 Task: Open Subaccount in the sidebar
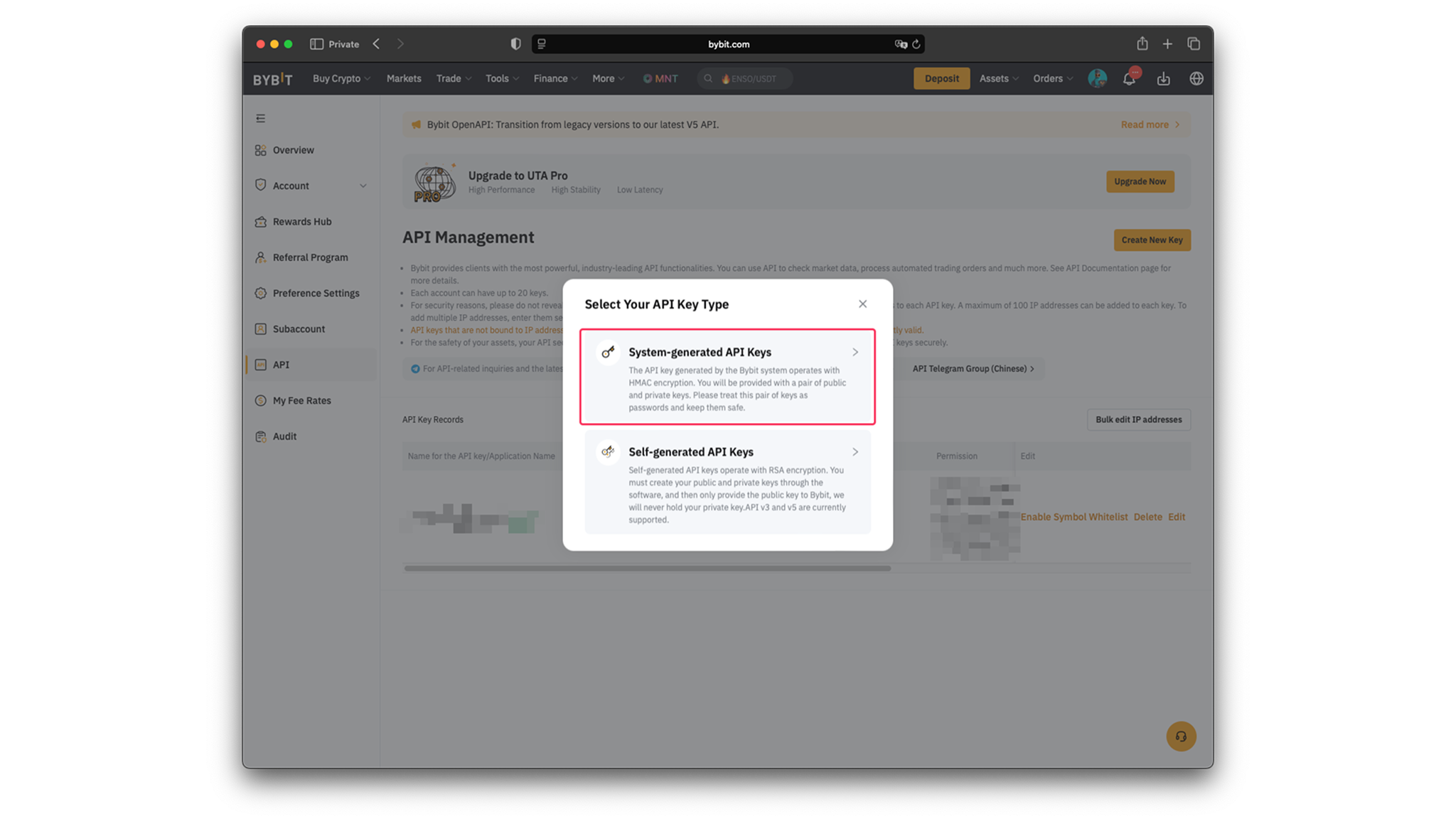tap(311, 329)
